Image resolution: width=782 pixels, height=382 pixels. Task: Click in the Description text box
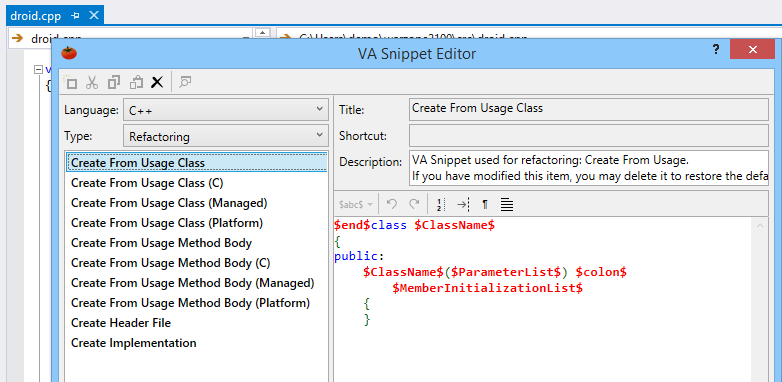click(x=588, y=168)
